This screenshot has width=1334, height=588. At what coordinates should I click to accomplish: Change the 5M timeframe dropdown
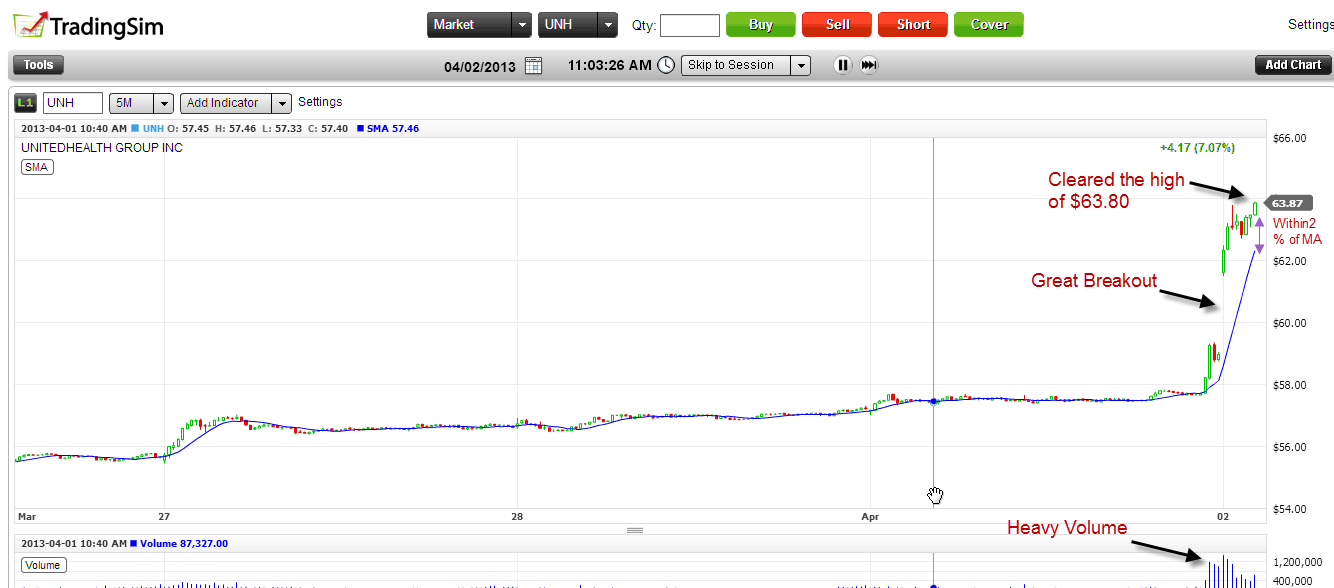pos(141,103)
